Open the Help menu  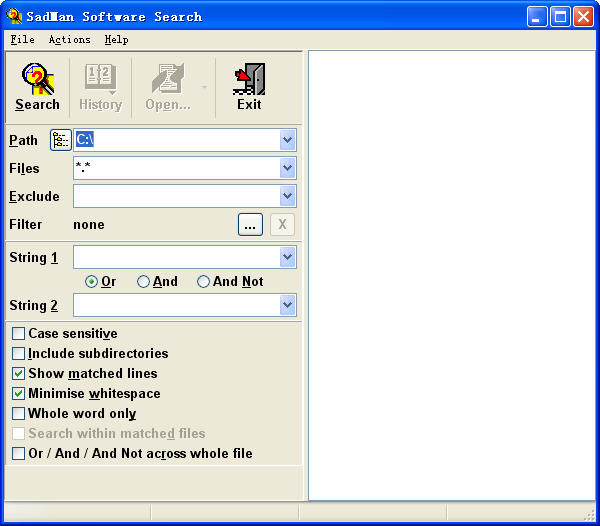click(x=116, y=40)
